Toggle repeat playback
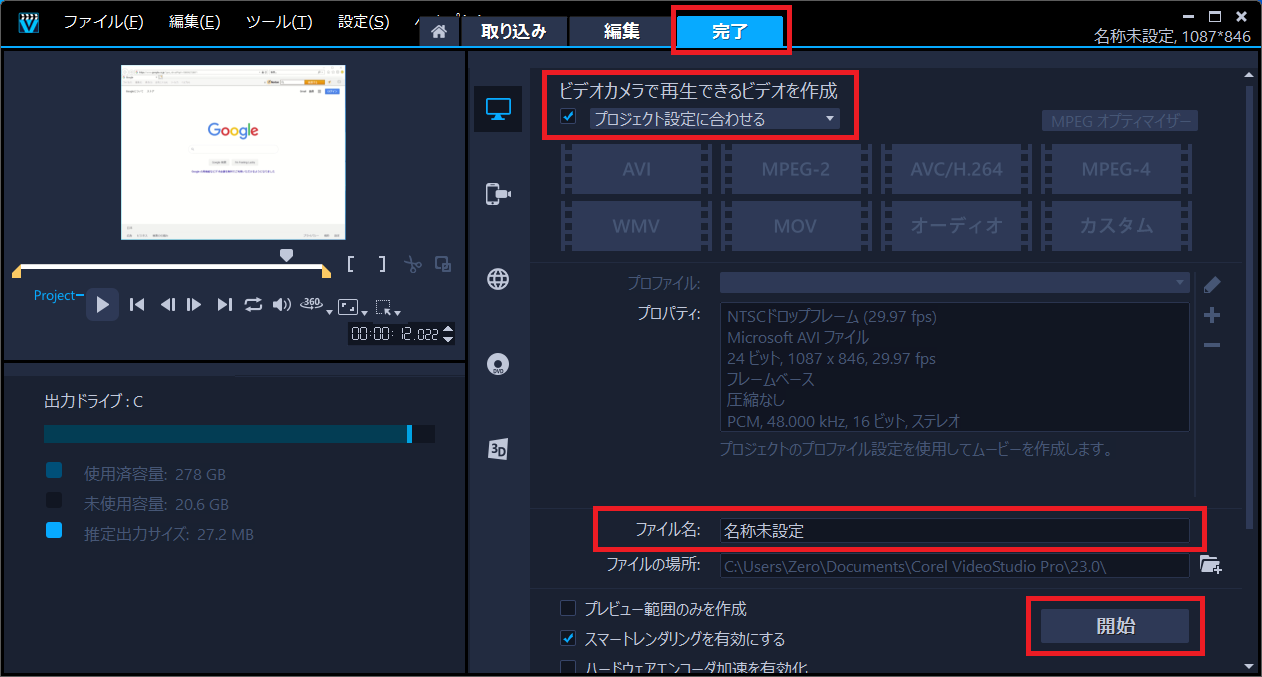 253,304
